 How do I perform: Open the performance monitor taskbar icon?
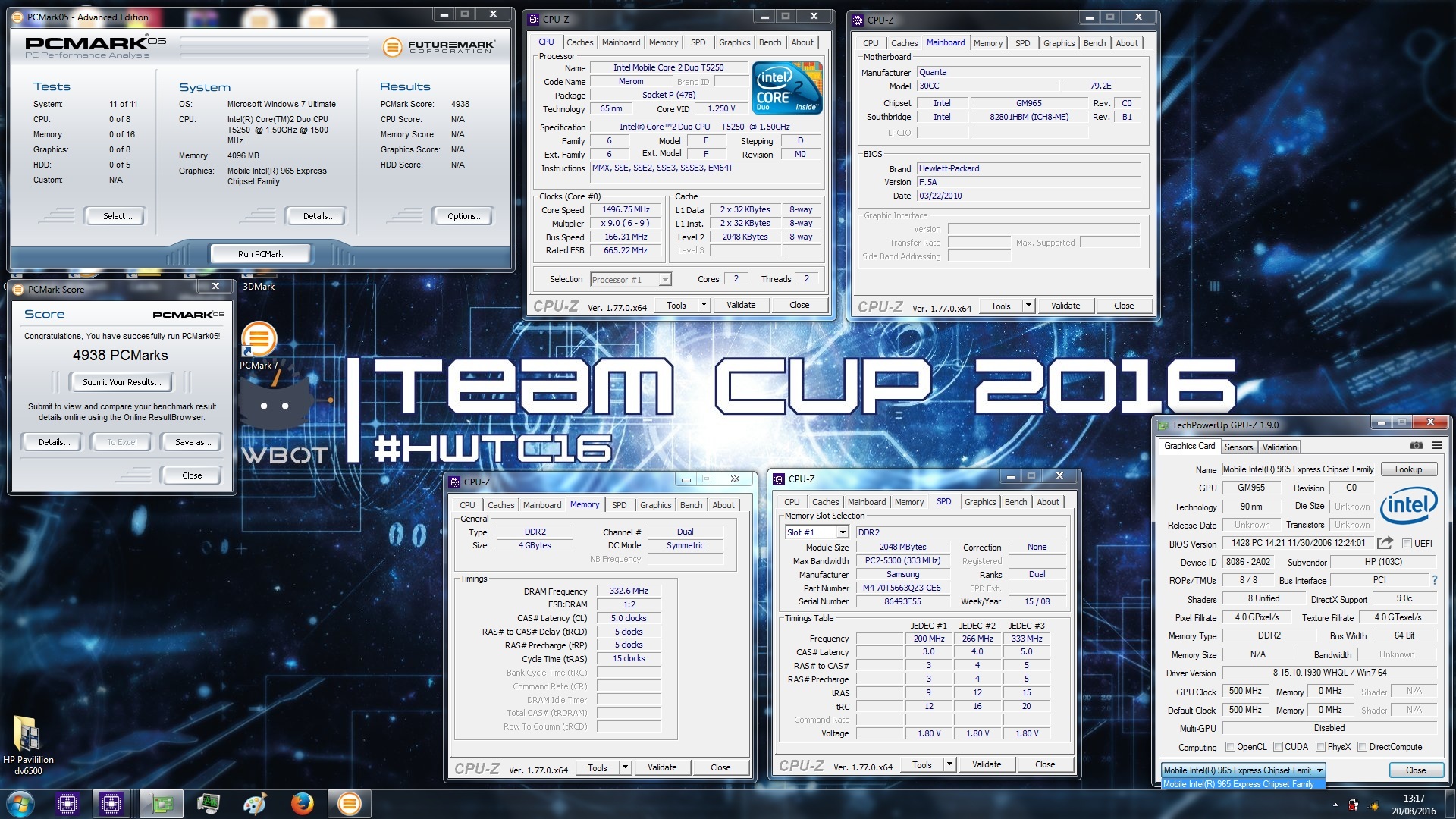coord(208,803)
